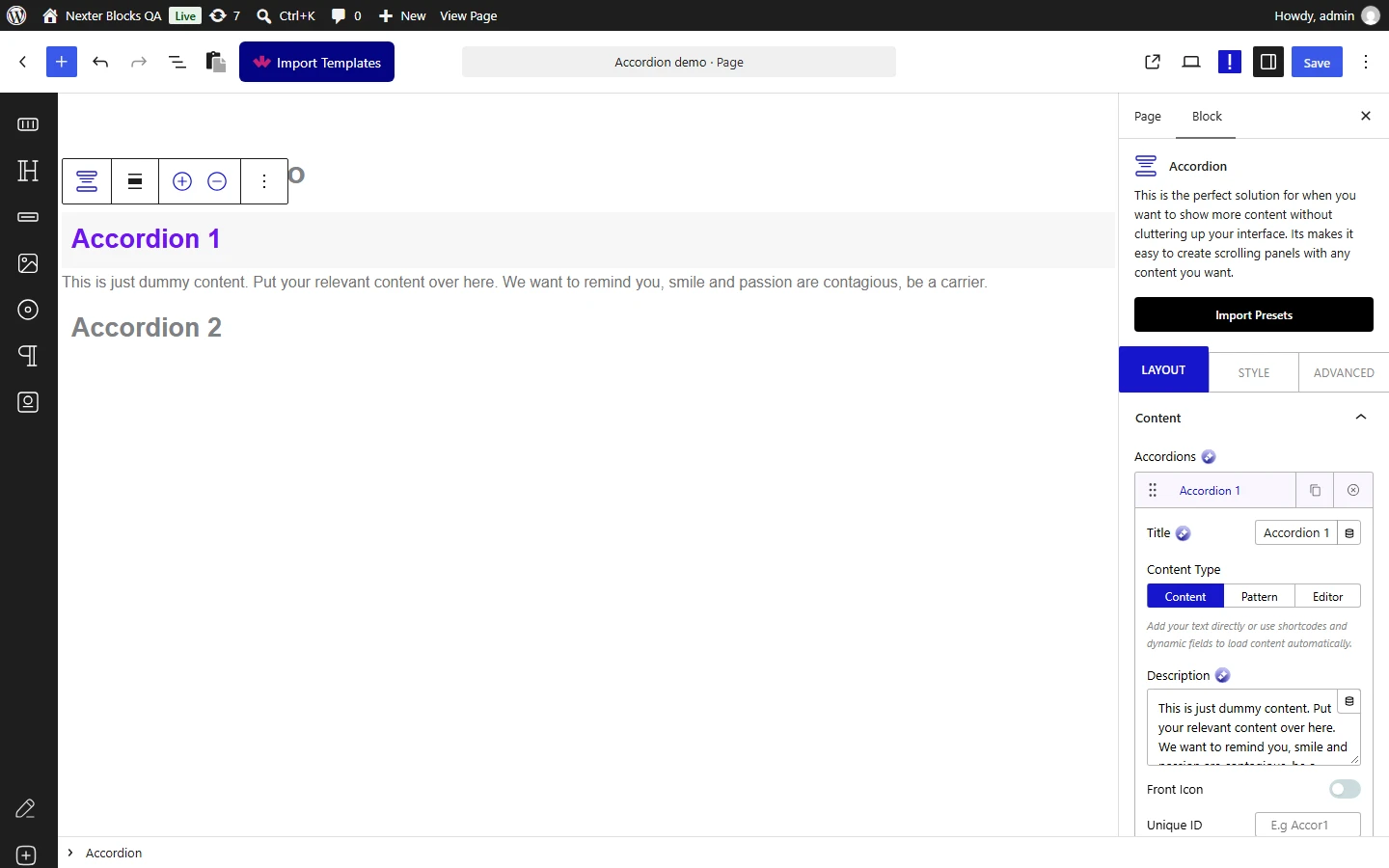Open the New content menu
This screenshot has width=1389, height=868.
(402, 15)
